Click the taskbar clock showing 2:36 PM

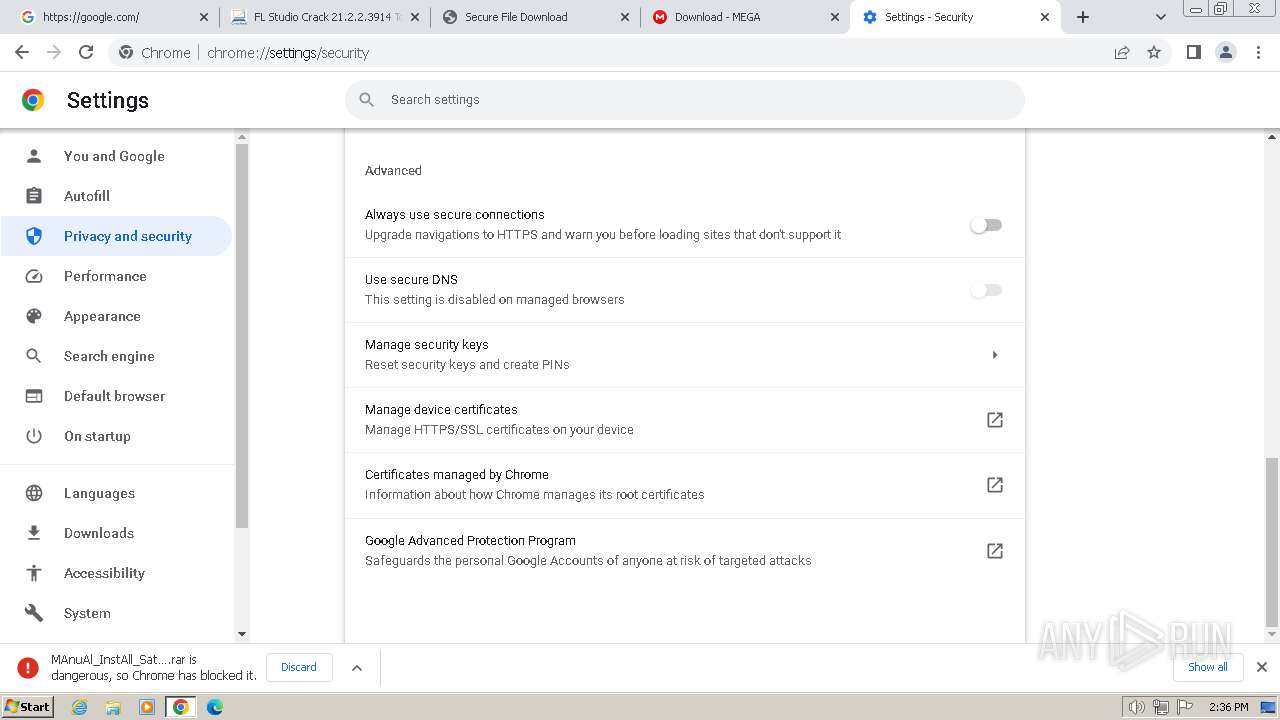coord(1228,707)
